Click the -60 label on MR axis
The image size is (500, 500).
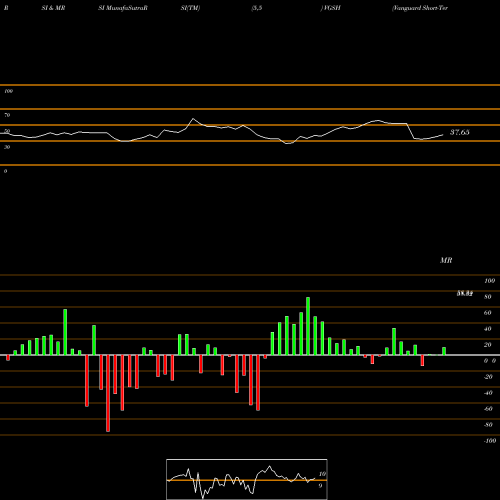click(x=488, y=409)
